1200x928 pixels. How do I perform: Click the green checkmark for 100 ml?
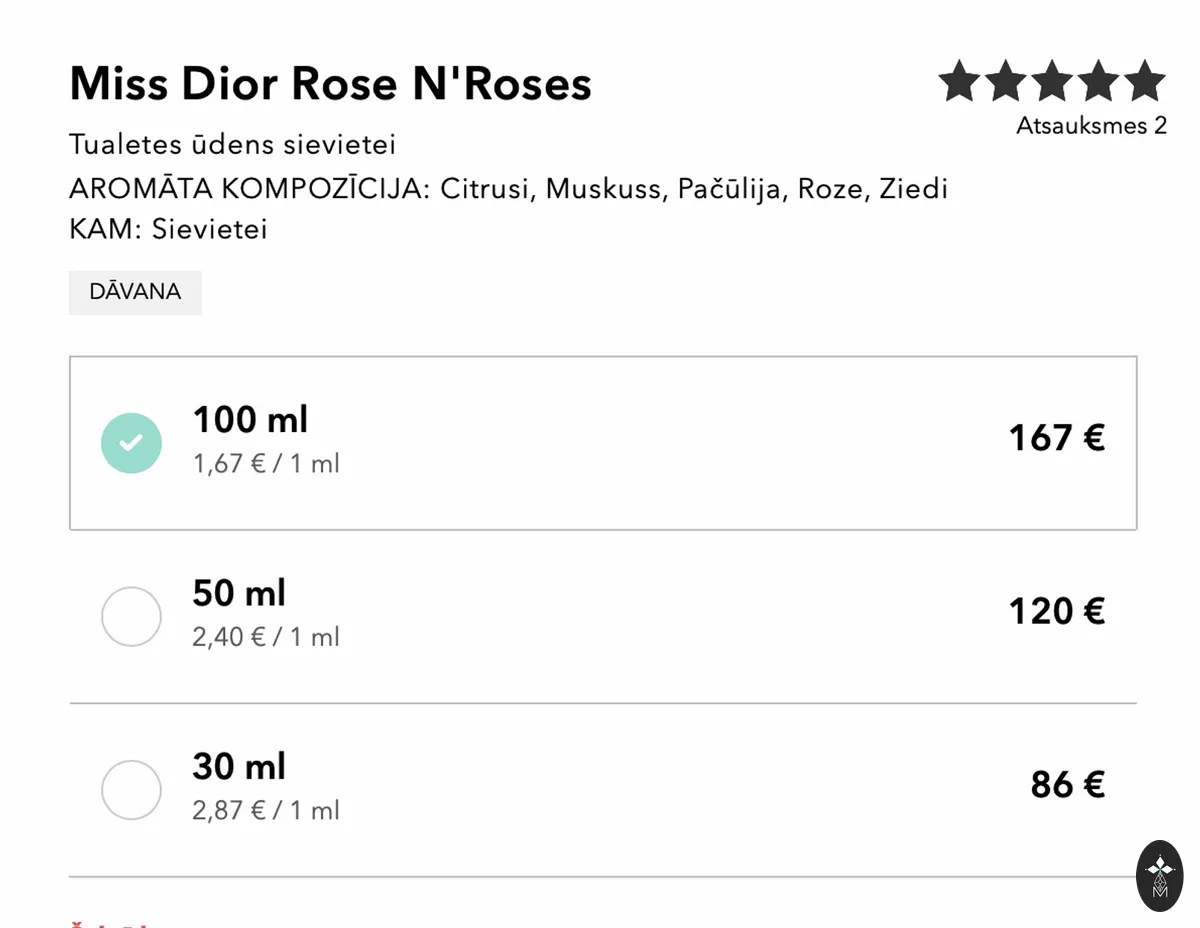[131, 443]
